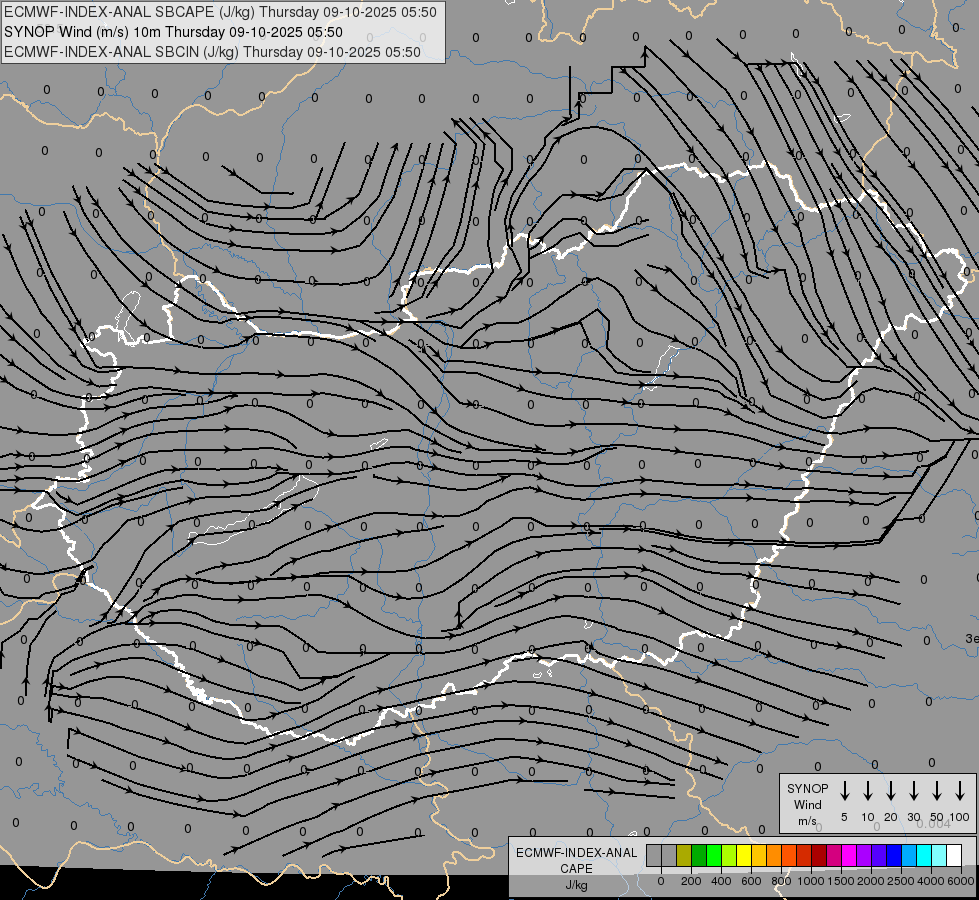Click the 30 m/s wind arrow in the legend
This screenshot has width=979, height=900.
[914, 791]
